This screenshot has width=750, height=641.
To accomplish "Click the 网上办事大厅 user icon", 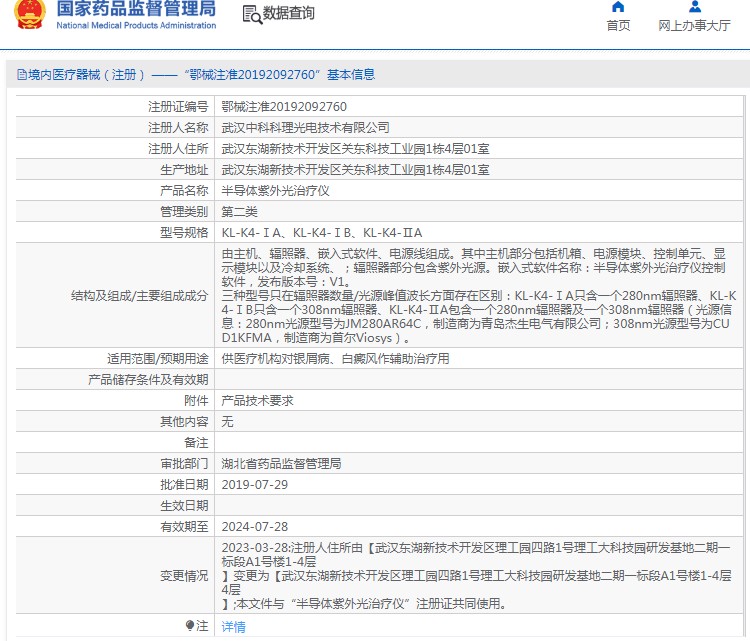I will pos(695,7).
